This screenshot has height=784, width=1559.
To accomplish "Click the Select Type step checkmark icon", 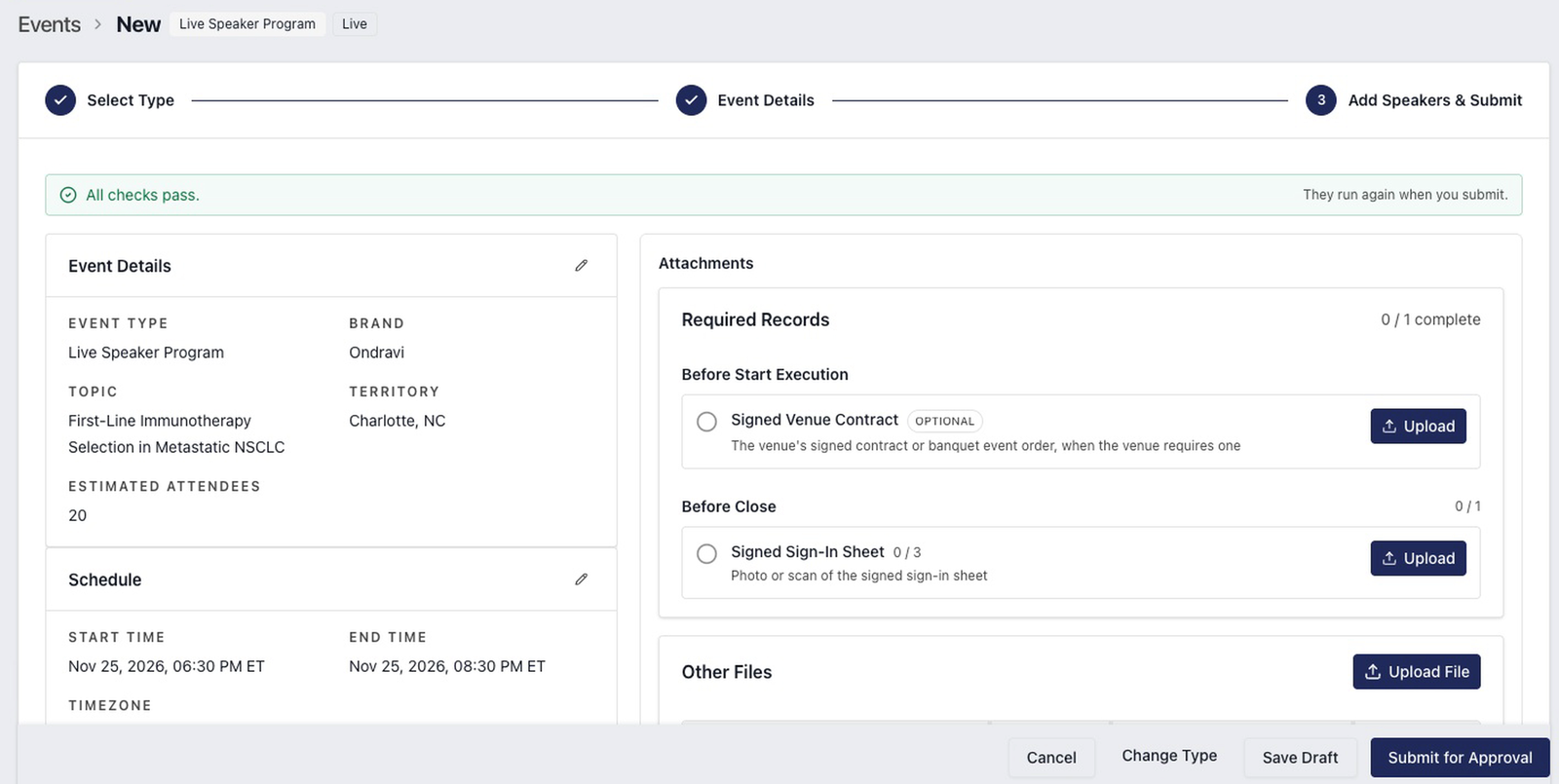I will [x=60, y=99].
